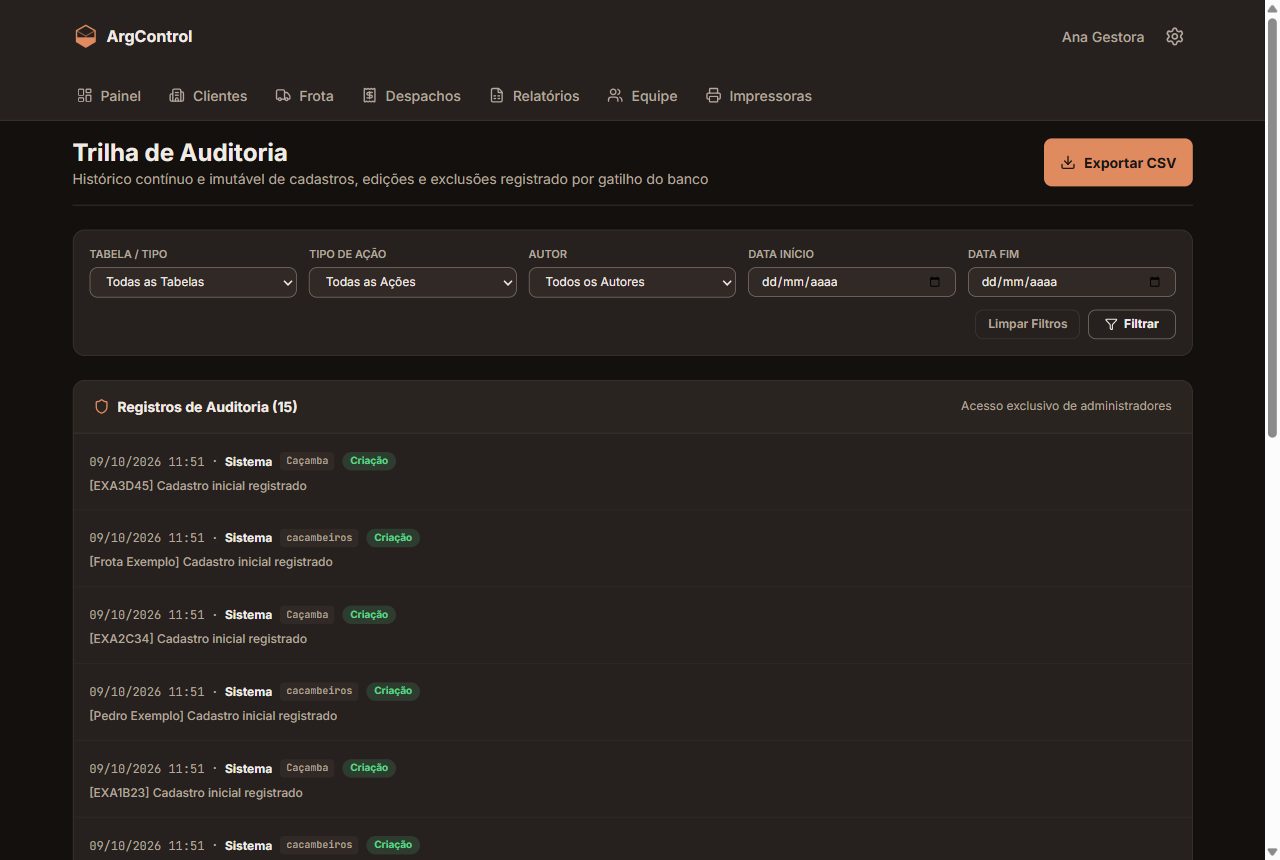Select the [Pedro Exemplo] Cadastro inicial registrado entry
1280x860 pixels.
[632, 703]
